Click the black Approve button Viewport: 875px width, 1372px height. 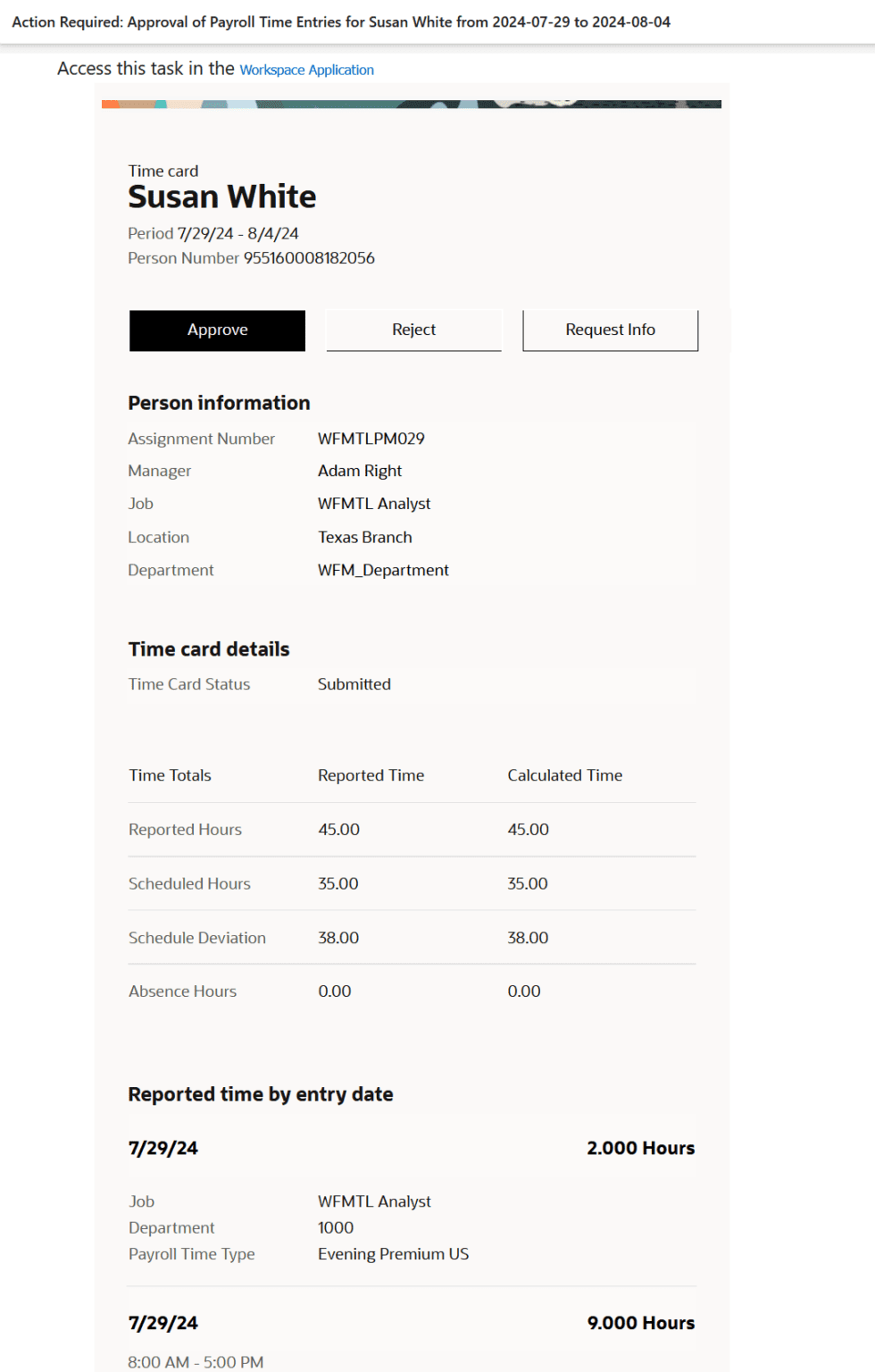217,330
